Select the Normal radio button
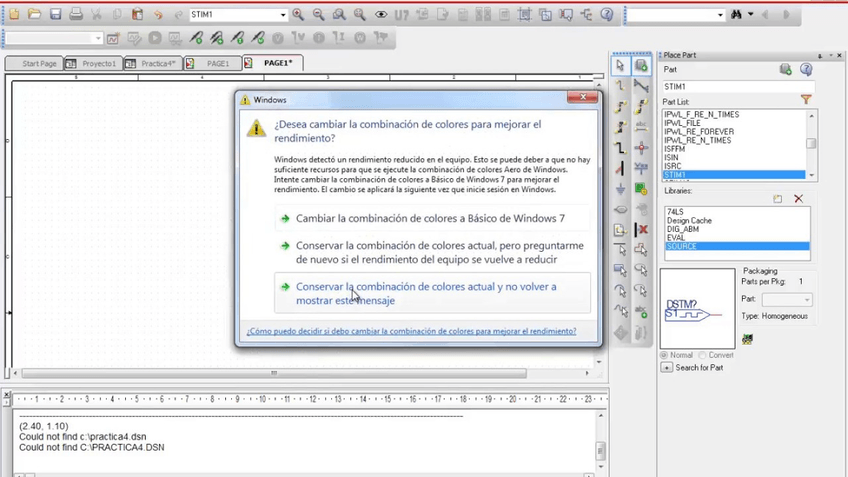 665,355
